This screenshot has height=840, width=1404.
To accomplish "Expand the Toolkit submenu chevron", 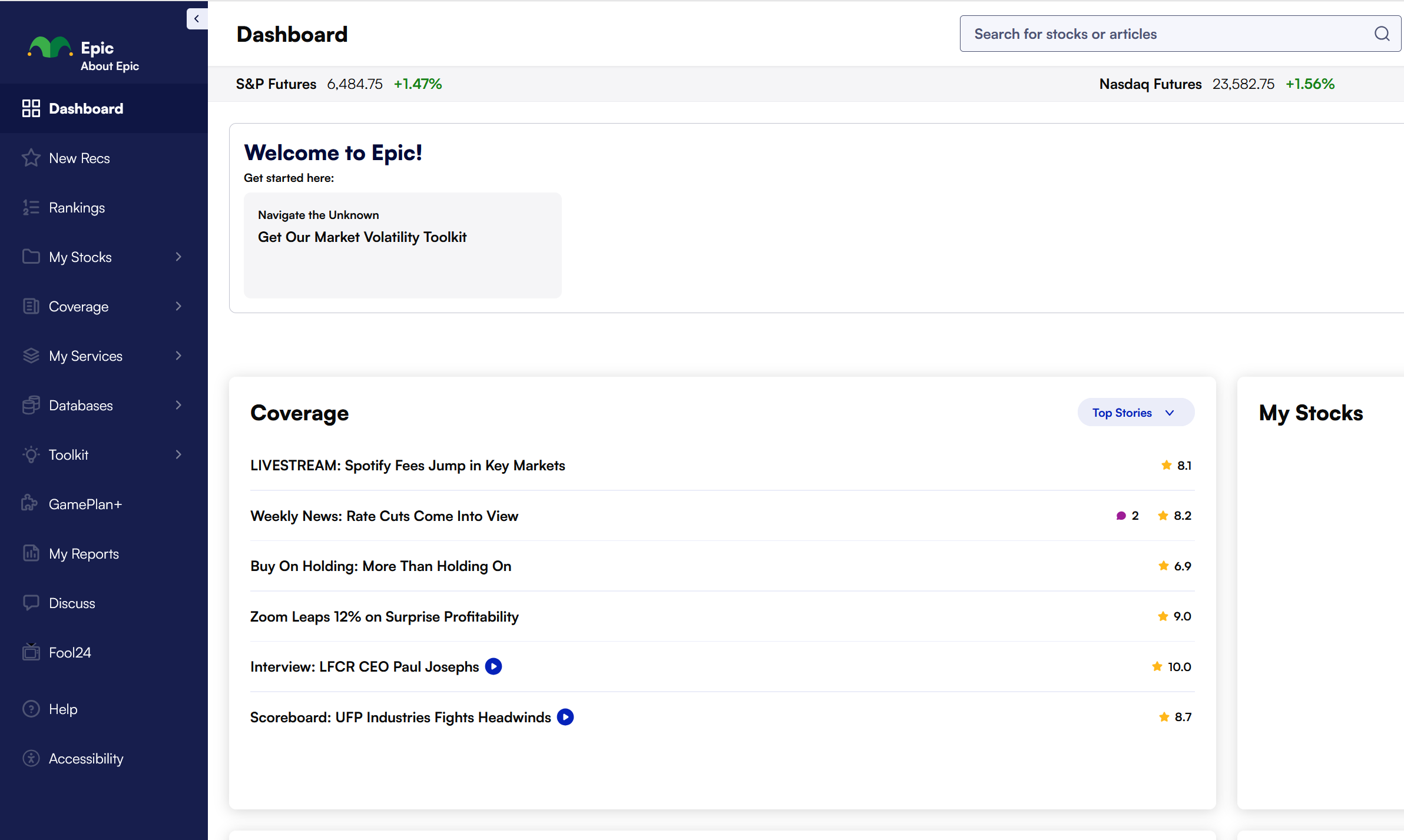I will pyautogui.click(x=178, y=454).
